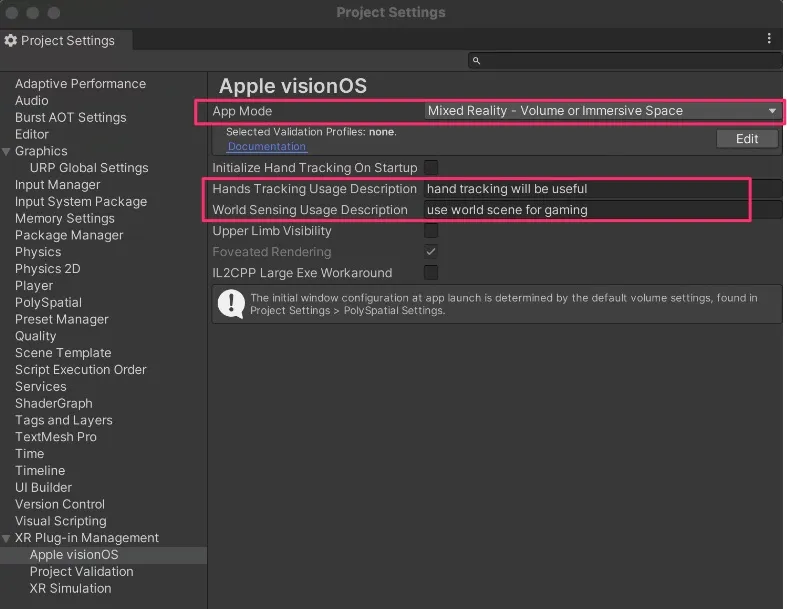787x609 pixels.
Task: Select the Graphics category label
Action: pyautogui.click(x=41, y=151)
